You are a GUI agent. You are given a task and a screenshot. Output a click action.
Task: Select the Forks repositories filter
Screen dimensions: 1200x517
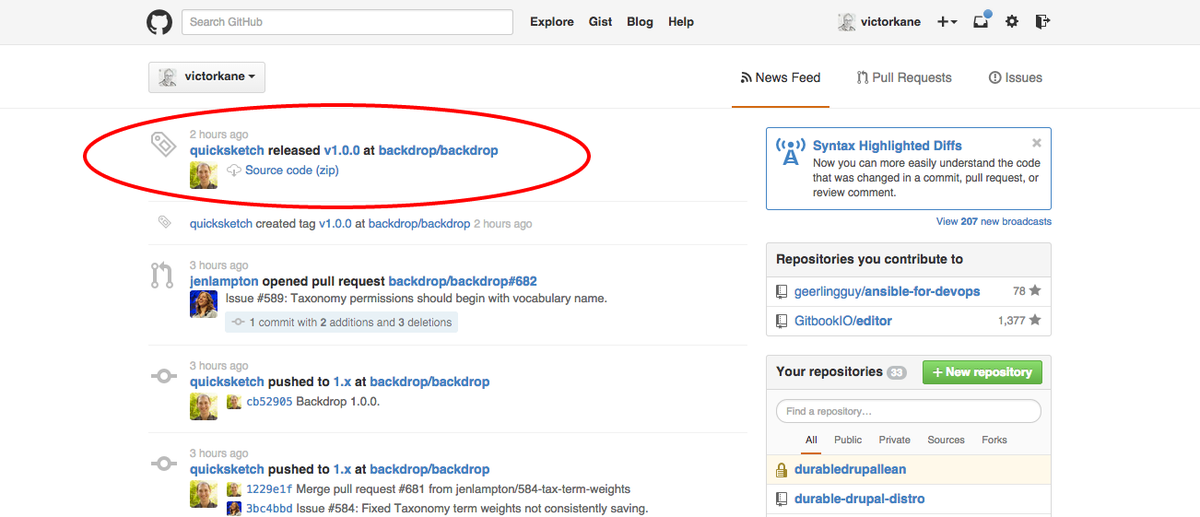click(x=995, y=440)
